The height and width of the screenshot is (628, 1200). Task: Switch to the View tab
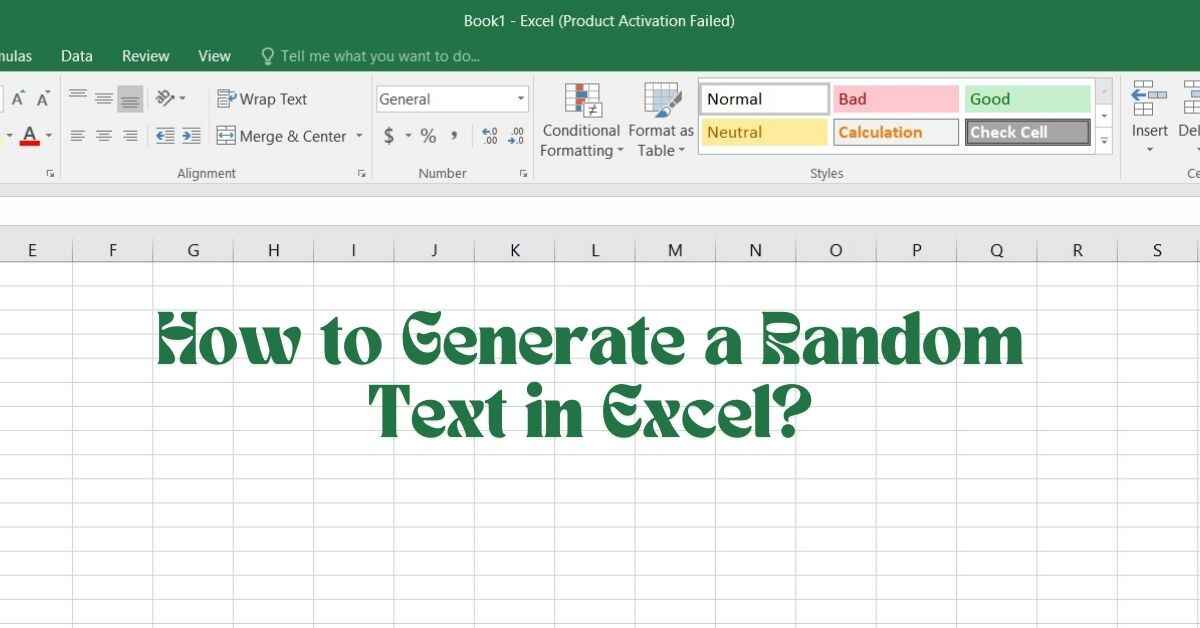pyautogui.click(x=214, y=56)
